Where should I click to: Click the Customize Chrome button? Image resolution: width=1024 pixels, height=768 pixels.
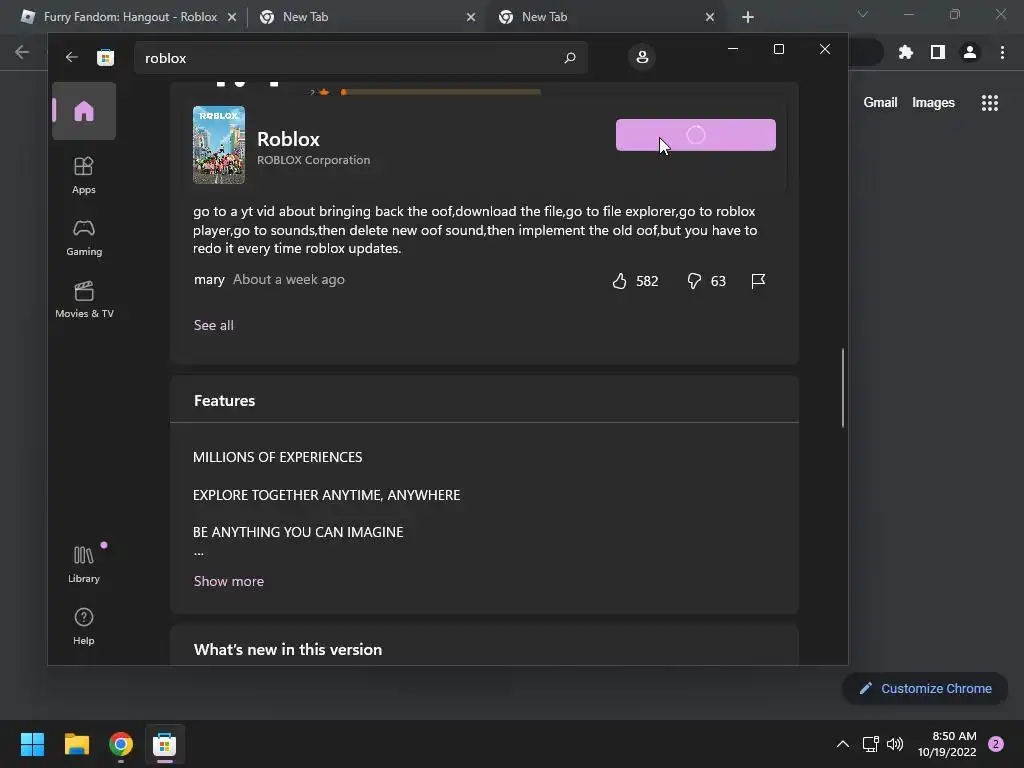click(x=925, y=688)
